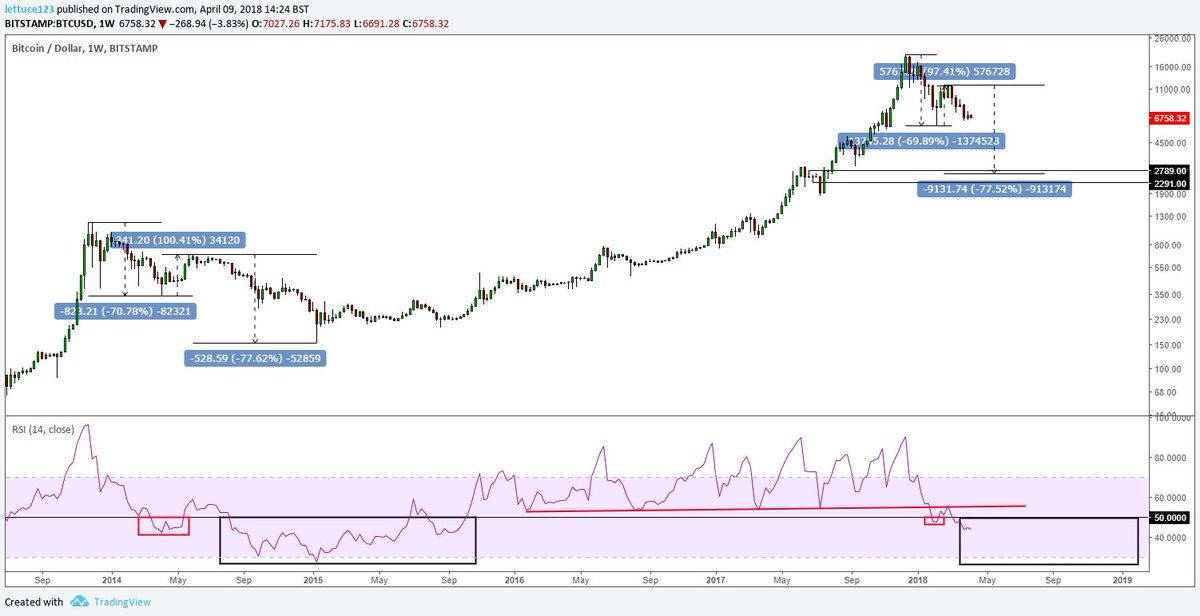
Task: Click the red 6758.32 current price label
Action: (1170, 117)
